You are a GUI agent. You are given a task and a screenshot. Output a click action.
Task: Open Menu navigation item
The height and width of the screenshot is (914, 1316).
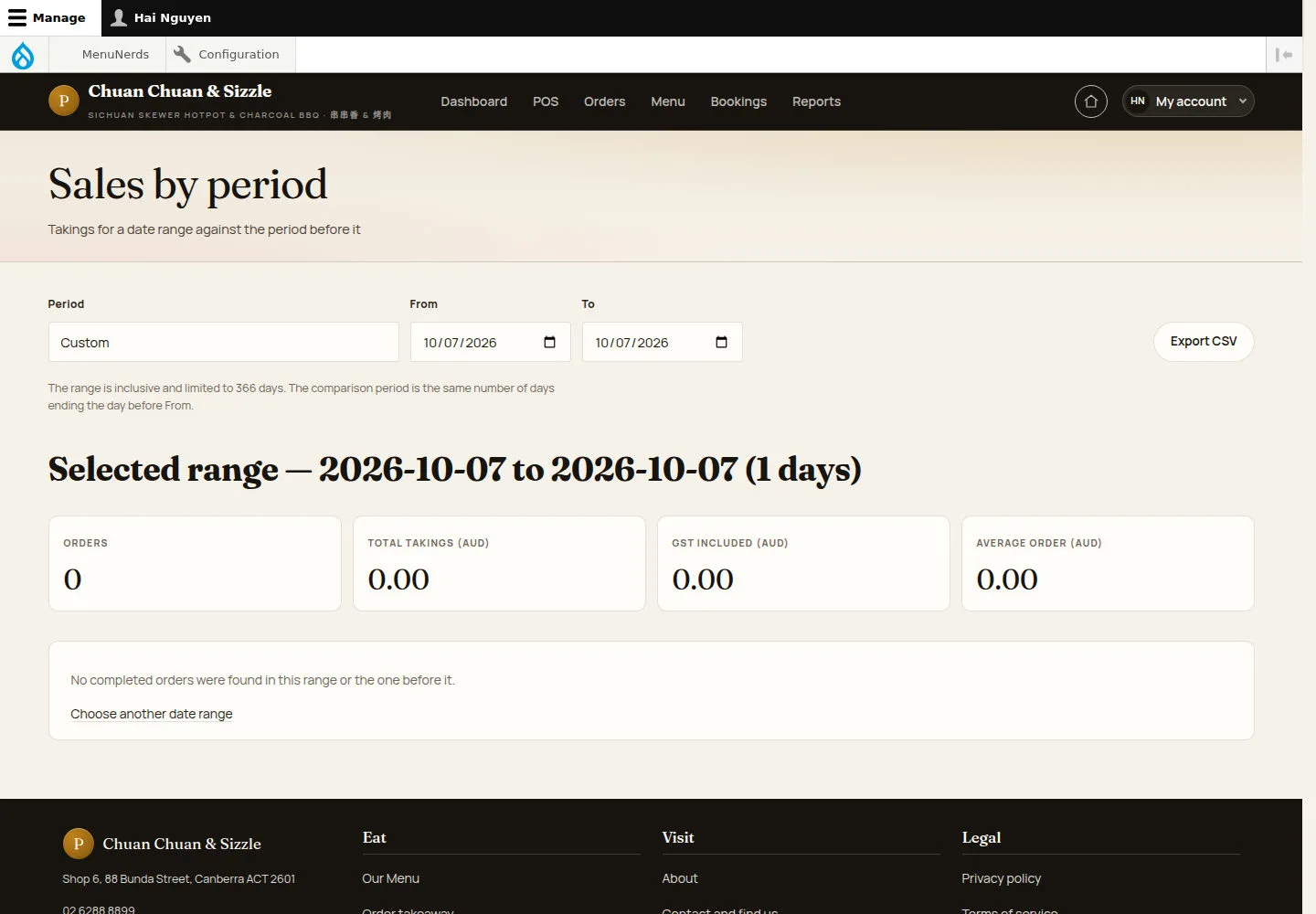click(668, 101)
